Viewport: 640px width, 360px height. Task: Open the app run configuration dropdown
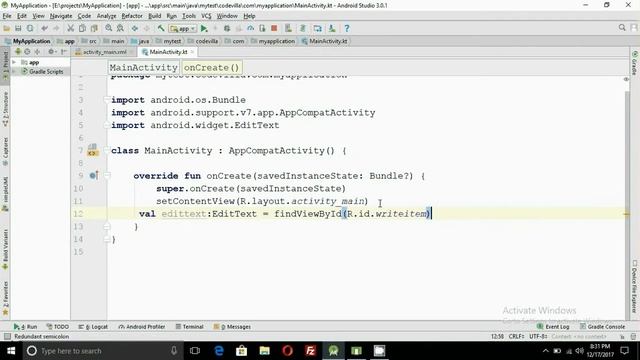point(183,29)
